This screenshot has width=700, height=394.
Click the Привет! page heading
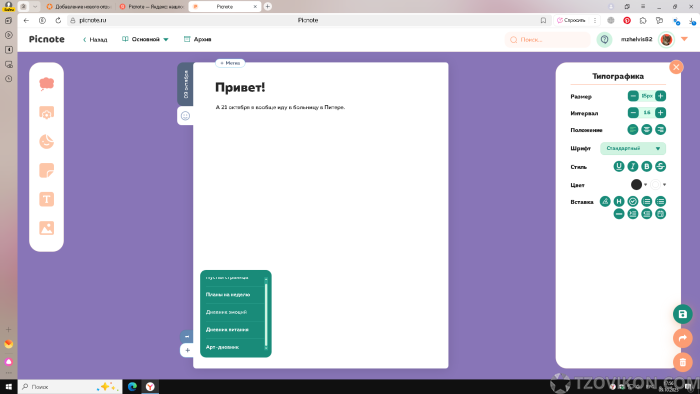[x=240, y=87]
